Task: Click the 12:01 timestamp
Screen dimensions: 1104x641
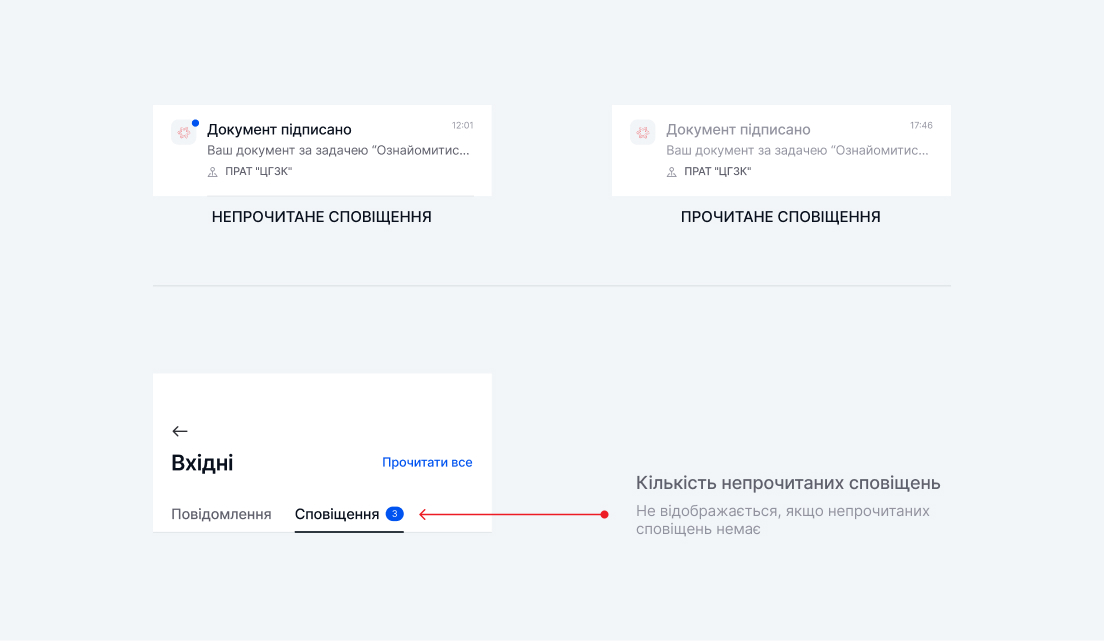Action: click(462, 126)
